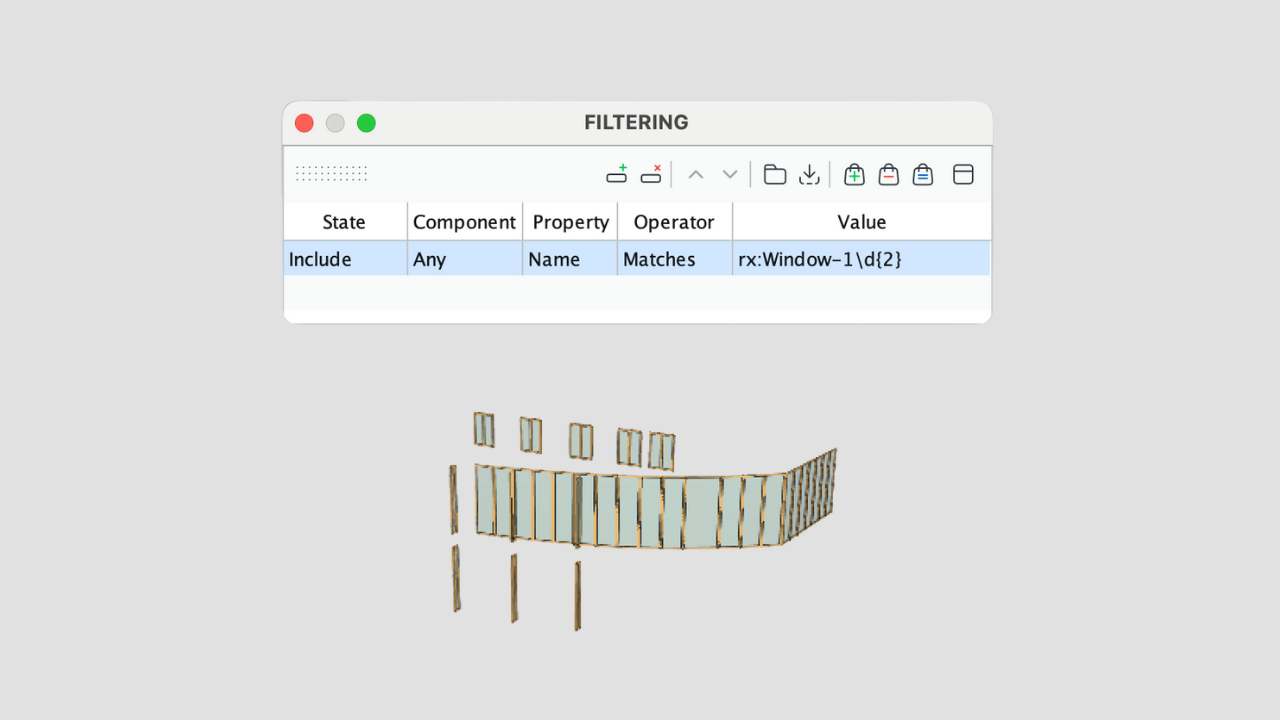This screenshot has height=720, width=1280.
Task: Click the add filter row icon
Action: pyautogui.click(x=617, y=175)
